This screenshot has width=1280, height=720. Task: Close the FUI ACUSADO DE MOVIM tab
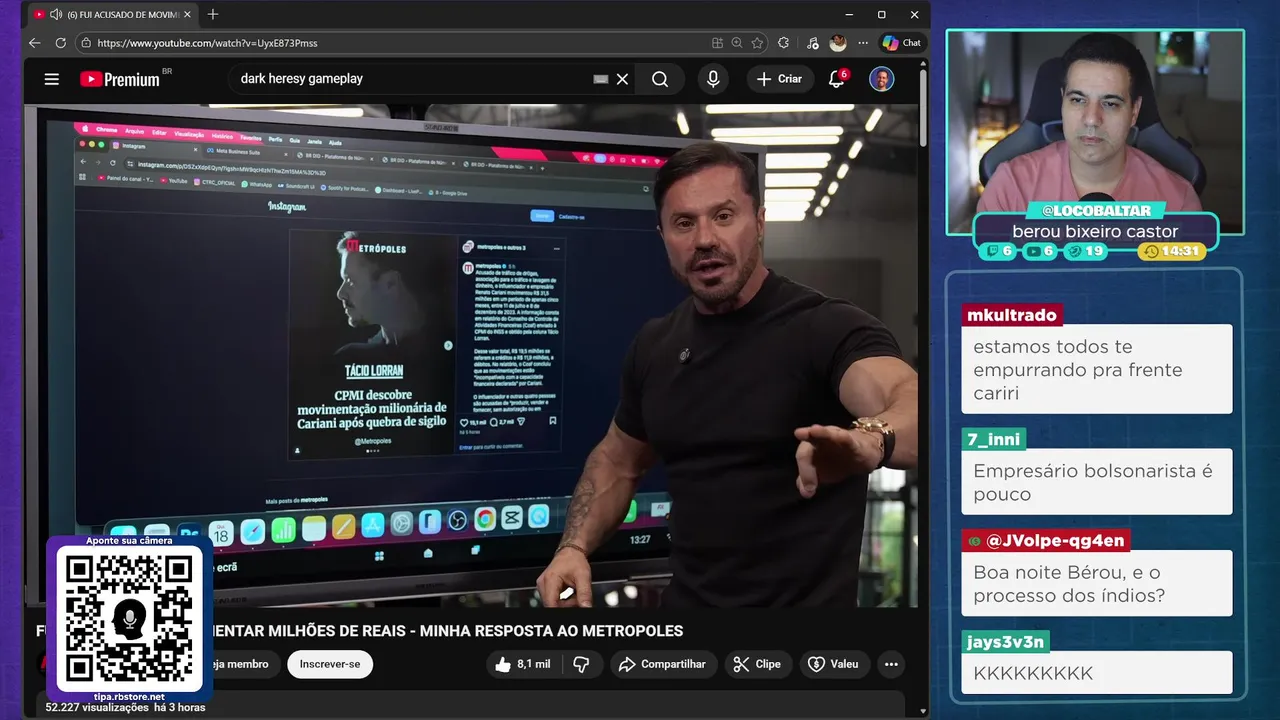click(x=187, y=15)
